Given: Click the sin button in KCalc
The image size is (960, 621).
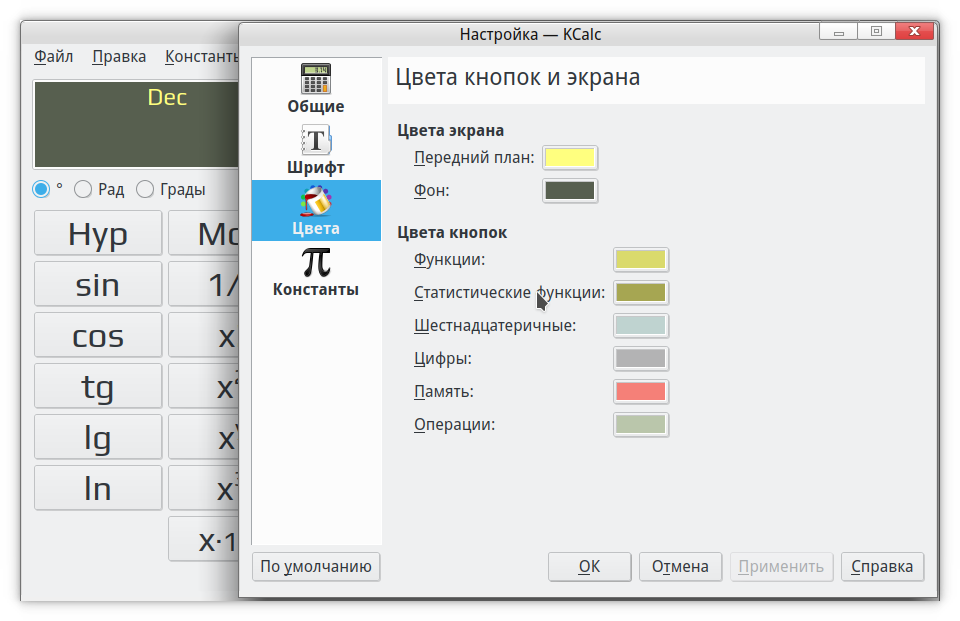Looking at the screenshot, I should coord(98,284).
